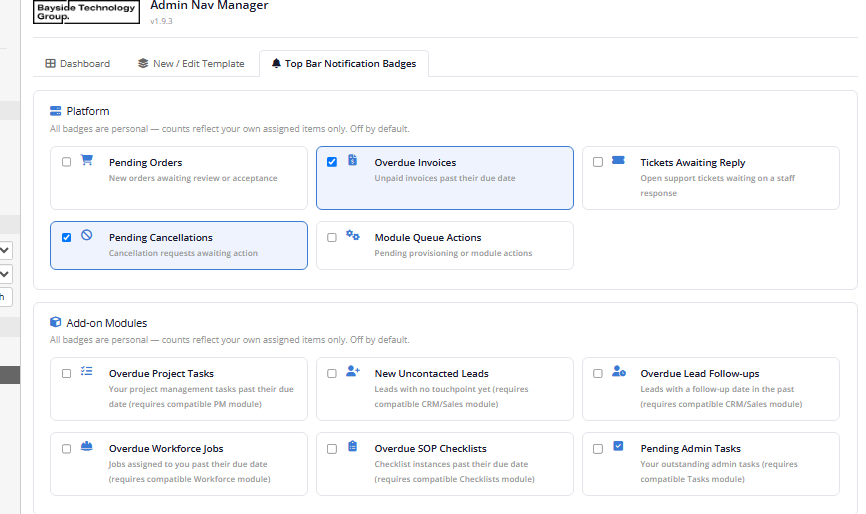Click the Module Queue Actions gears icon

pyautogui.click(x=352, y=235)
